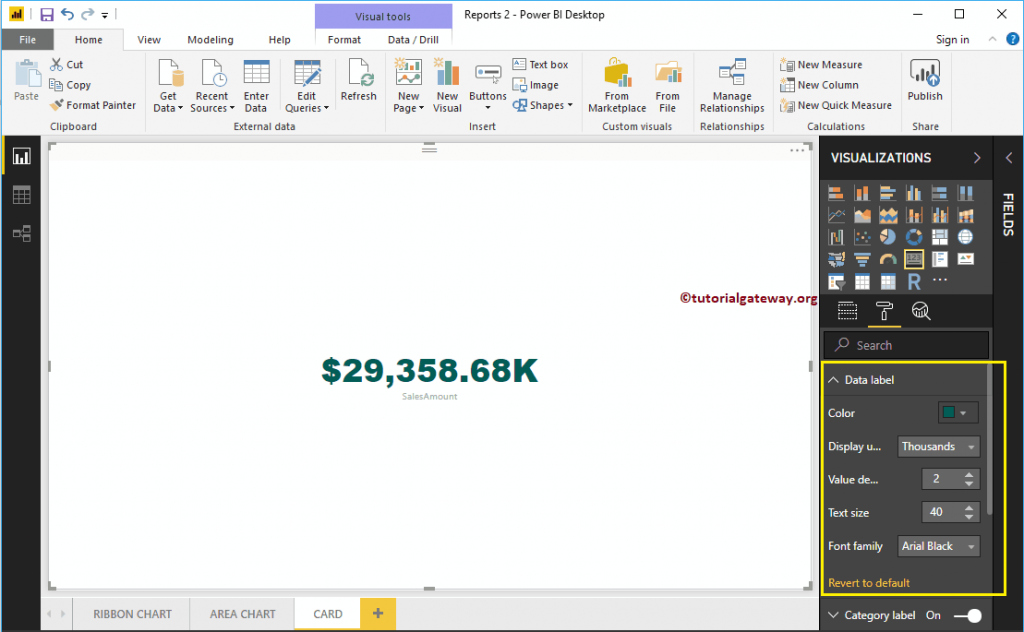Choose the Gauge visualization icon
Screen dimensions: 1024x632
point(888,259)
